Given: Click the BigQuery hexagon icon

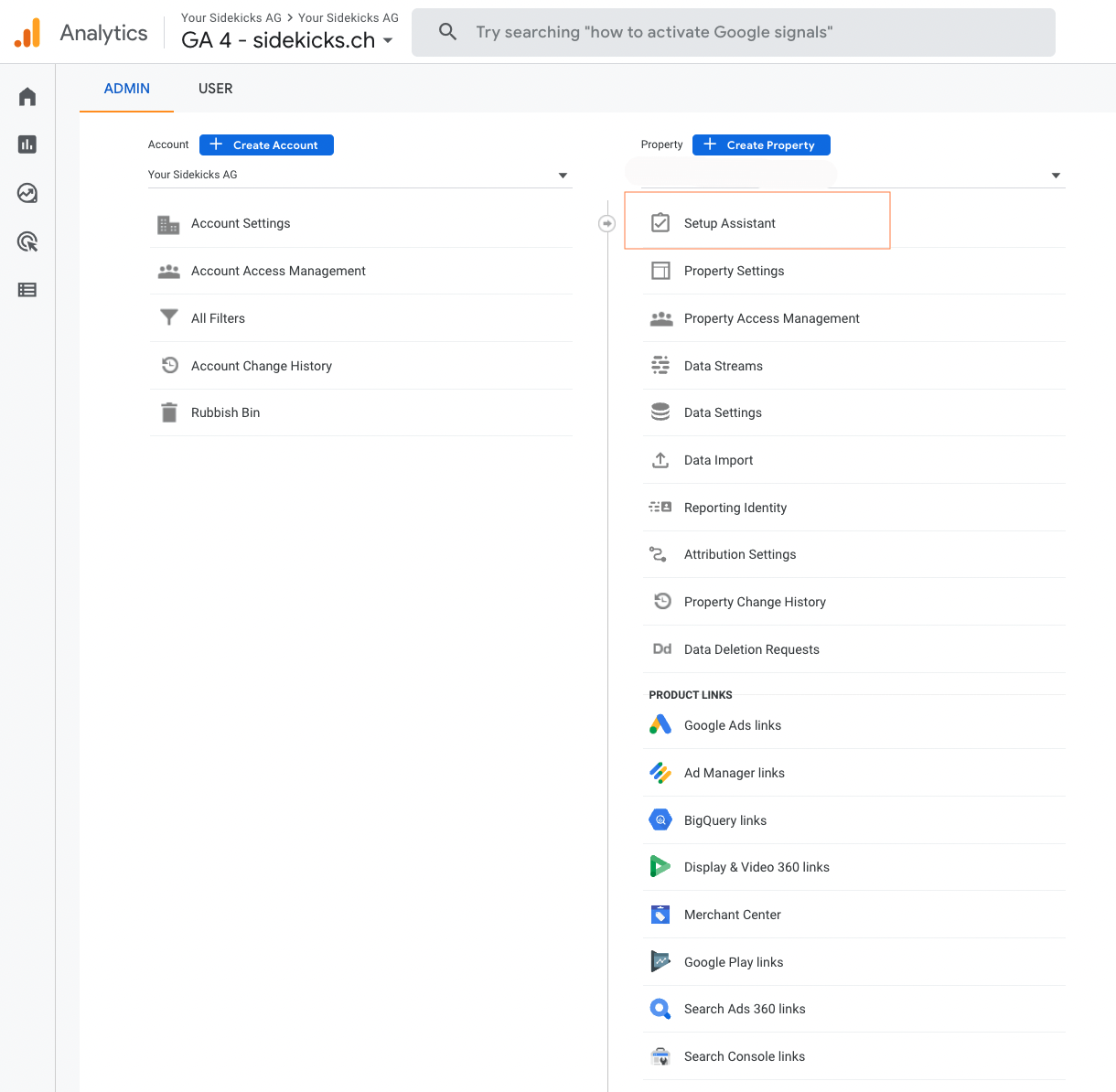Looking at the screenshot, I should click(x=660, y=820).
